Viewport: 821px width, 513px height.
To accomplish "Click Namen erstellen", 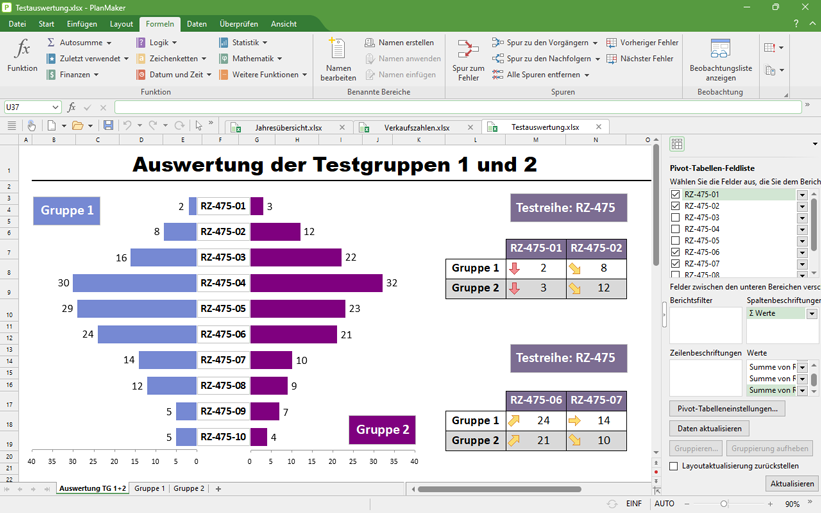I will point(400,42).
